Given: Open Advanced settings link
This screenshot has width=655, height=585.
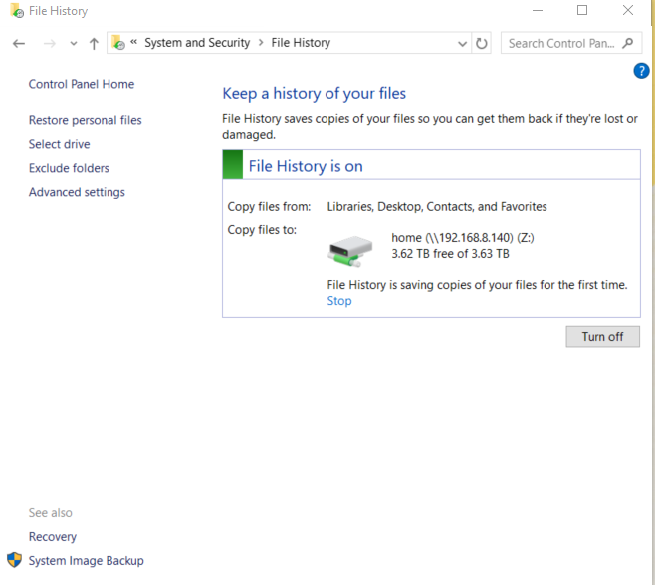Looking at the screenshot, I should [77, 192].
